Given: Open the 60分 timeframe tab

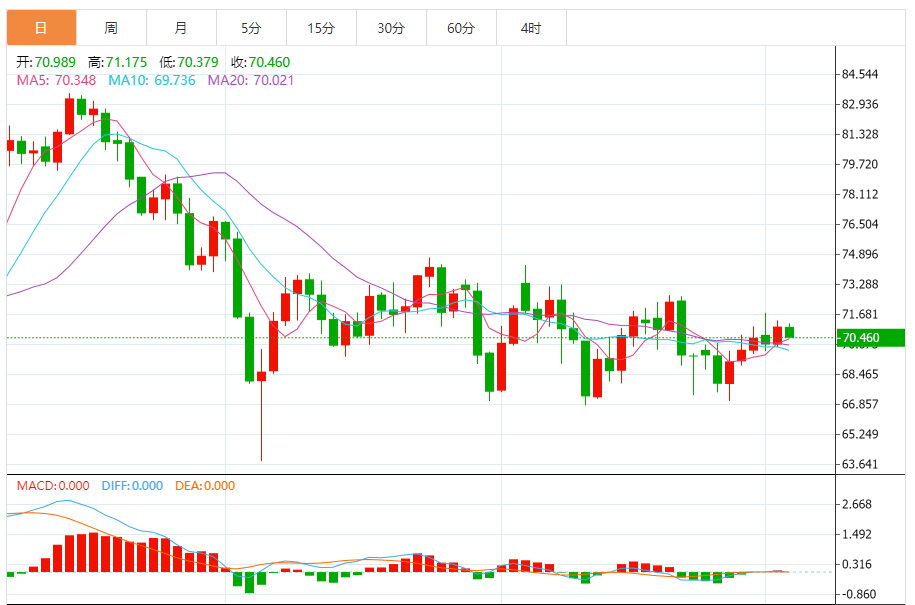Looking at the screenshot, I should pyautogui.click(x=461, y=27).
